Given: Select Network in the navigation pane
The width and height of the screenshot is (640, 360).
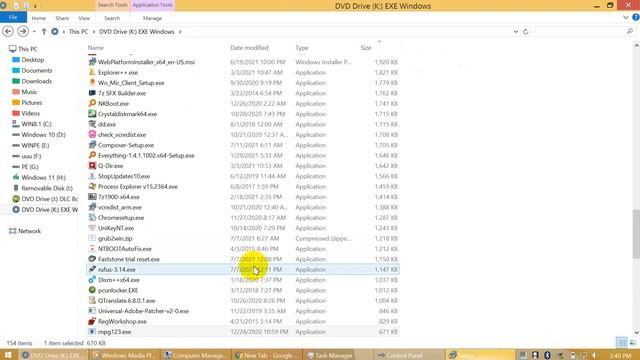Looking at the screenshot, I should click(x=29, y=231).
